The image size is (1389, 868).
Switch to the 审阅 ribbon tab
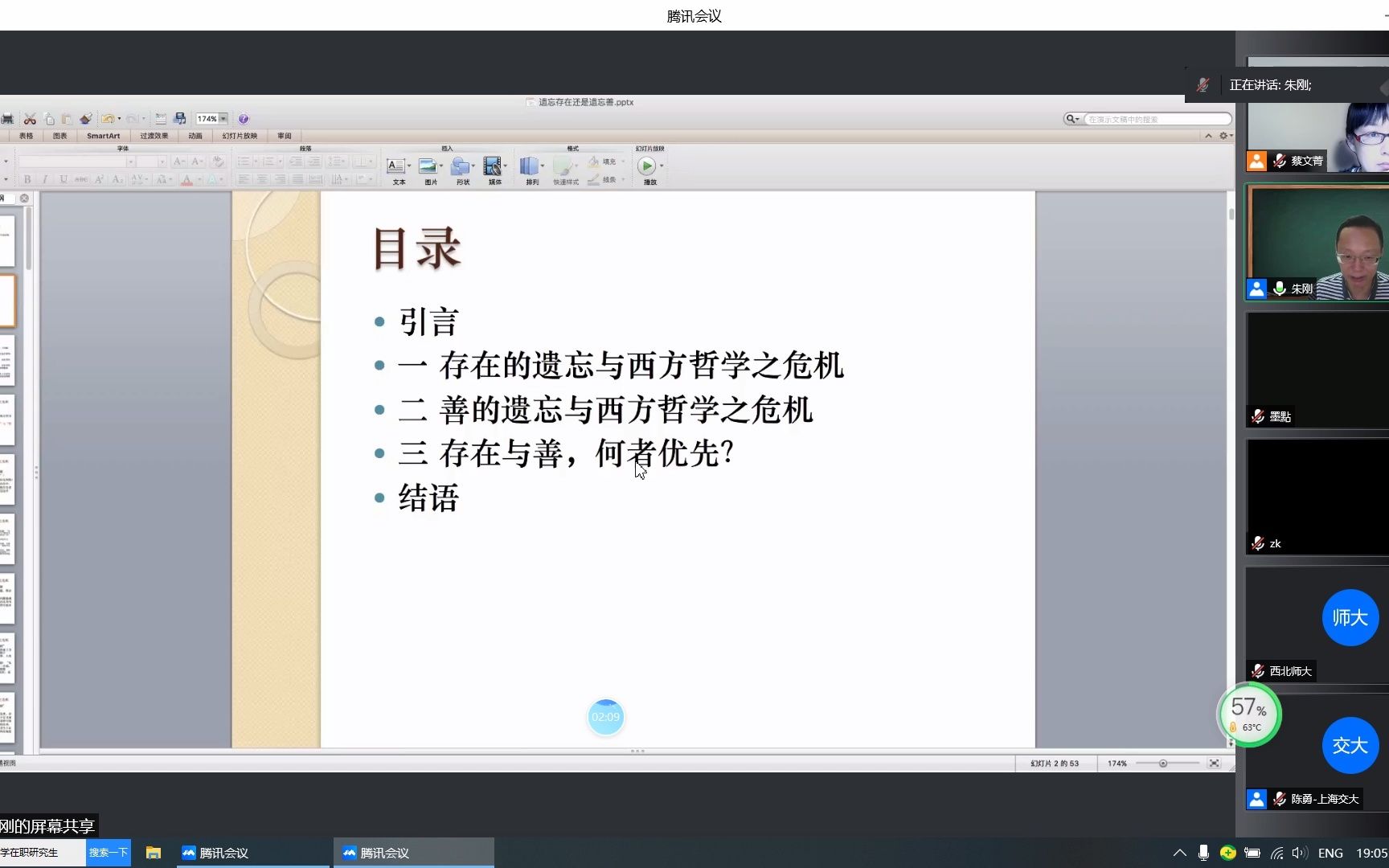pyautogui.click(x=285, y=136)
